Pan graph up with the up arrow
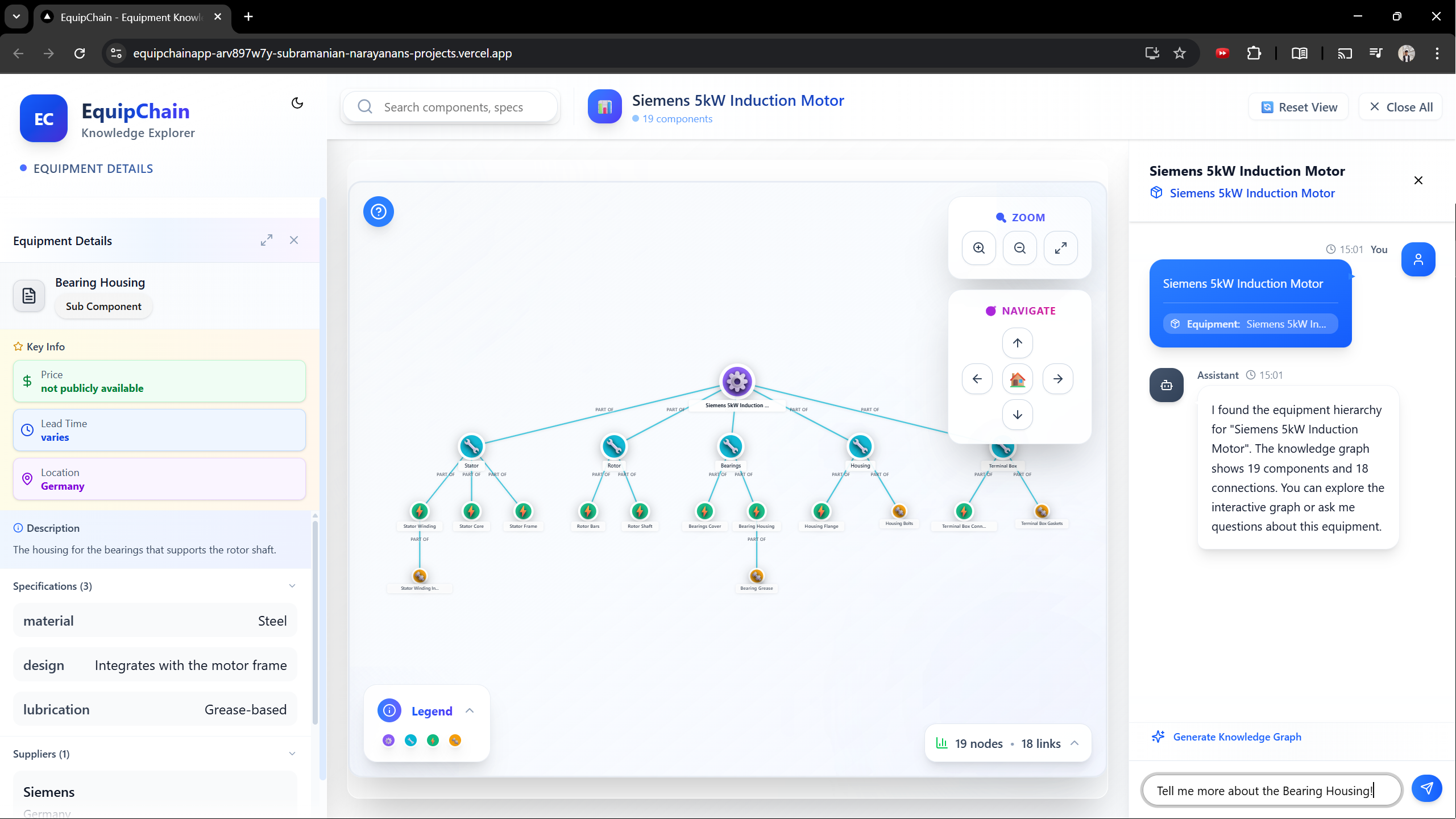The image size is (1456, 819). 1017,343
